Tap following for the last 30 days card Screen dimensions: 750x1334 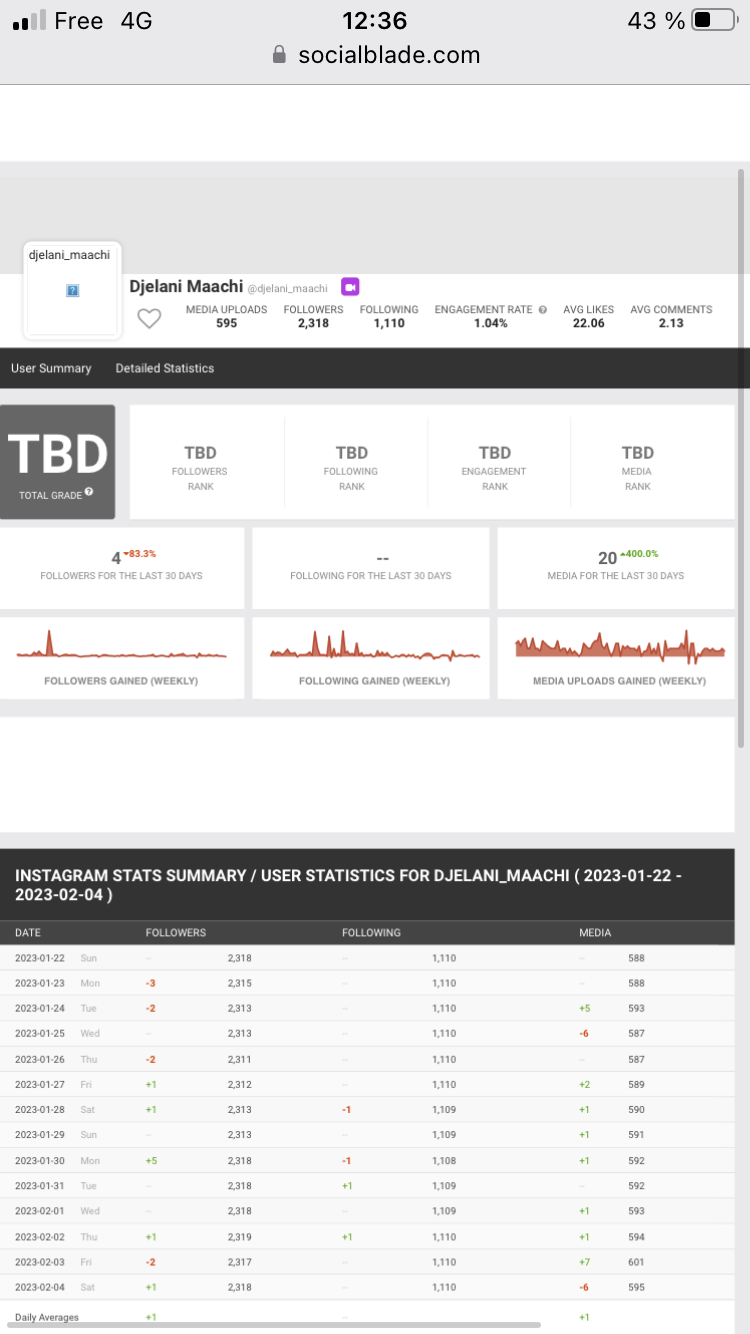(371, 568)
